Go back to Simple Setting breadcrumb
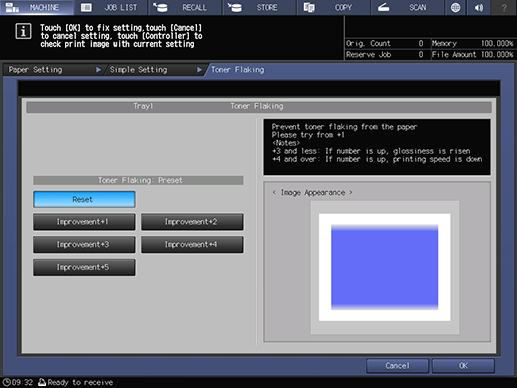Image resolution: width=517 pixels, height=388 pixels. 155,70
